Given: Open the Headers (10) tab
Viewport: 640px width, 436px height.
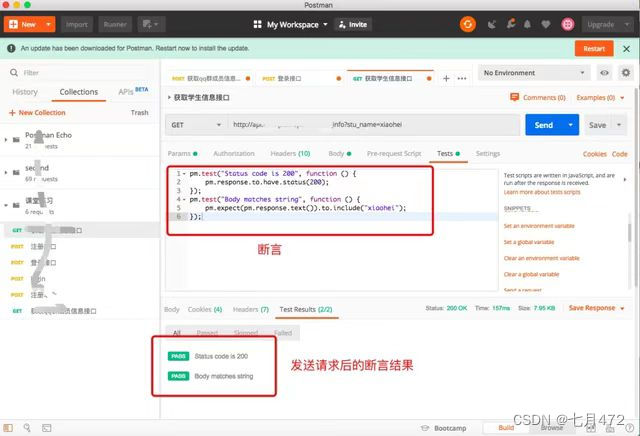Looking at the screenshot, I should click(x=290, y=153).
